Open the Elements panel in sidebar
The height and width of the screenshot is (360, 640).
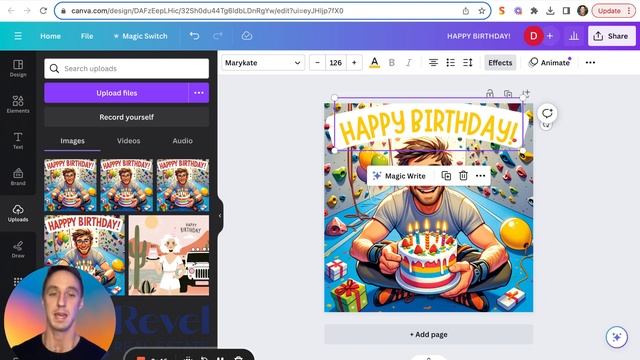point(18,104)
